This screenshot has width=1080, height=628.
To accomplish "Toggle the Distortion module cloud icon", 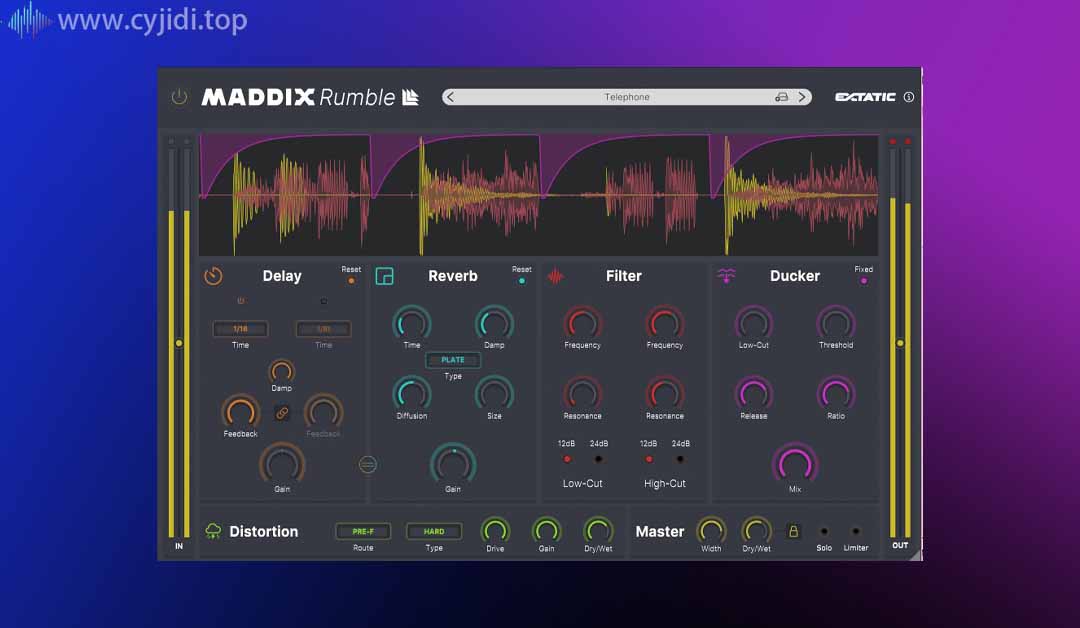I will 214,531.
